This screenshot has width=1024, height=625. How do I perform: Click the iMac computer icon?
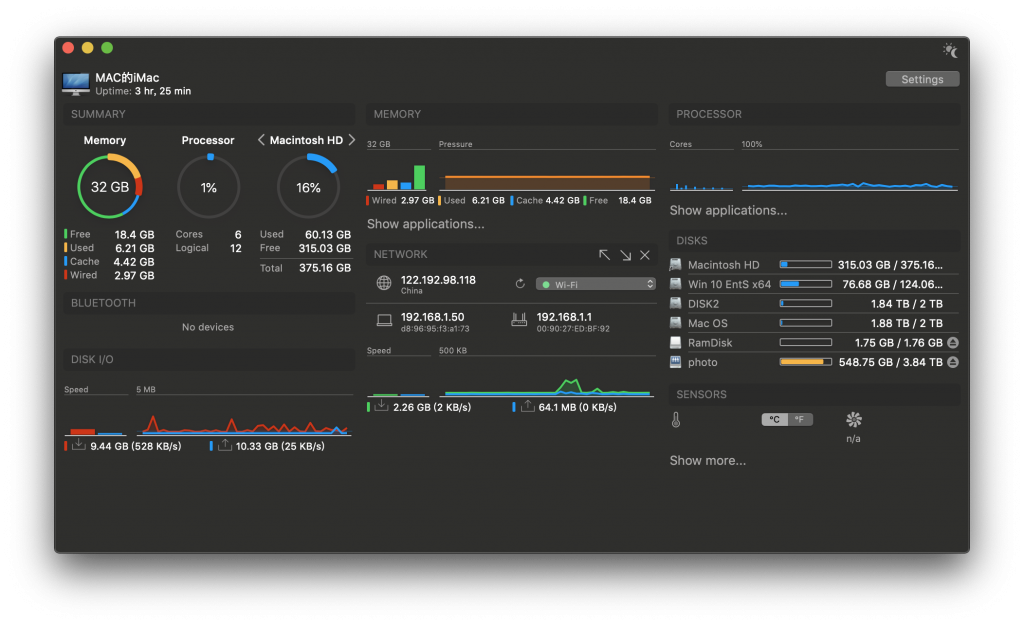click(x=76, y=84)
